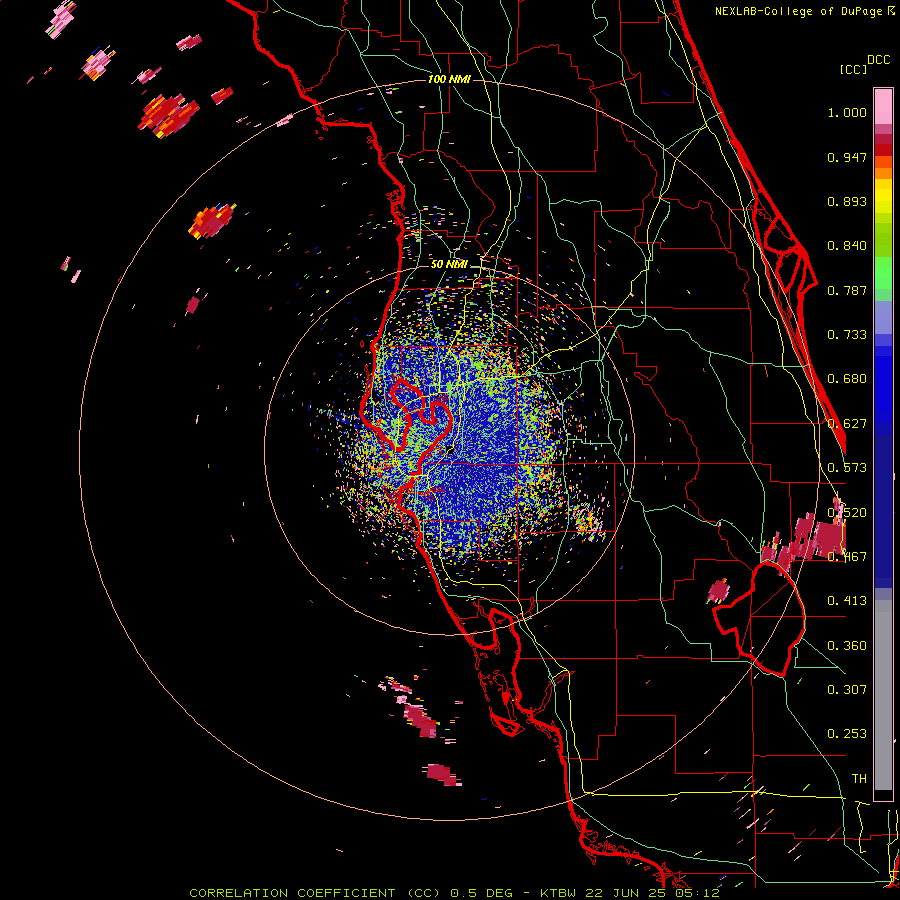
Task: Select the 0.253 scale value
Action: click(x=847, y=734)
